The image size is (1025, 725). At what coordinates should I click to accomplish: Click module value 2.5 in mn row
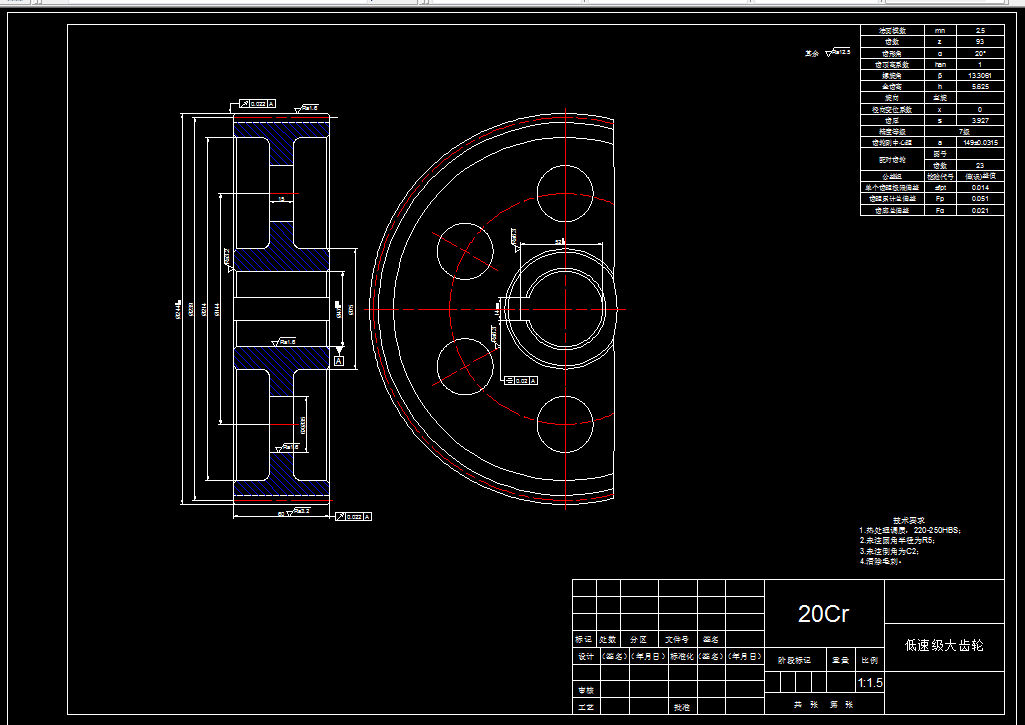(980, 31)
